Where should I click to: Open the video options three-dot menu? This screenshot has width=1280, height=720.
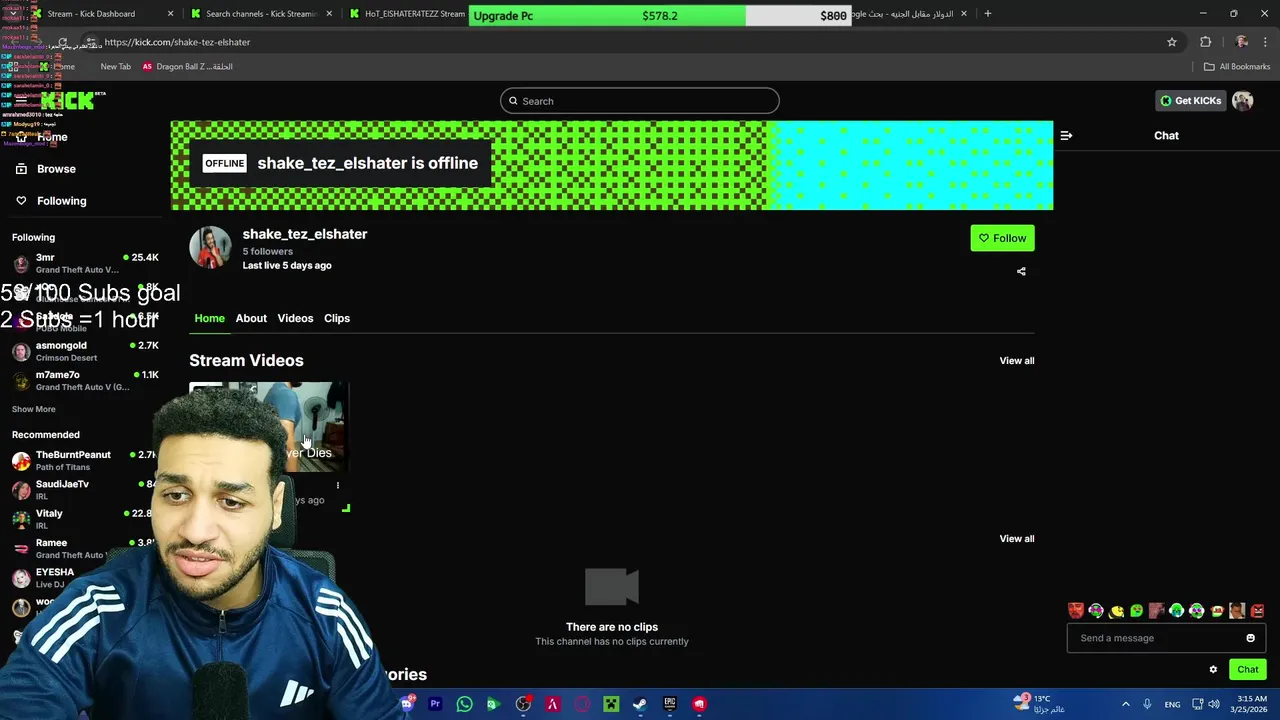pyautogui.click(x=338, y=485)
